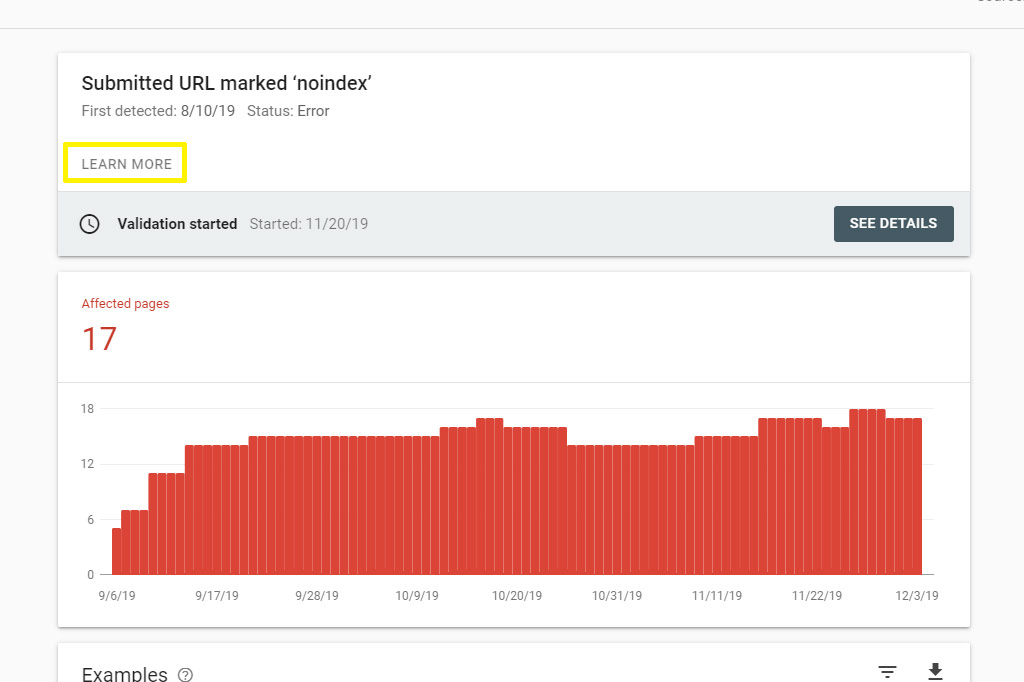Viewport: 1024px width, 682px height.
Task: Click the 'First detected: 8/10/19' text
Action: click(158, 111)
